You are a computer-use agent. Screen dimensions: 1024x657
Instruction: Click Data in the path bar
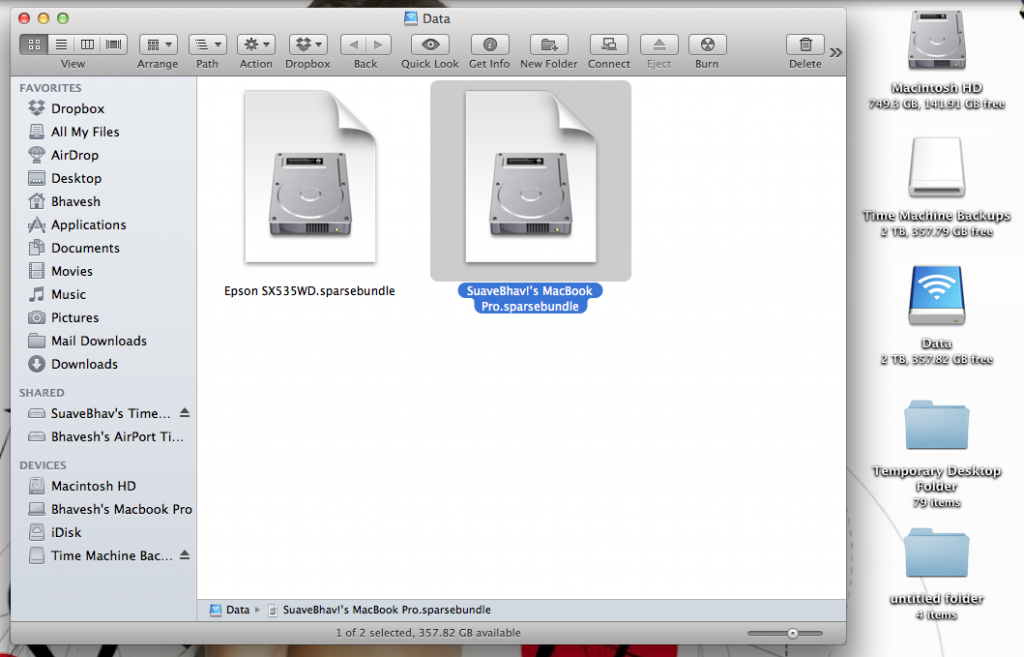237,609
